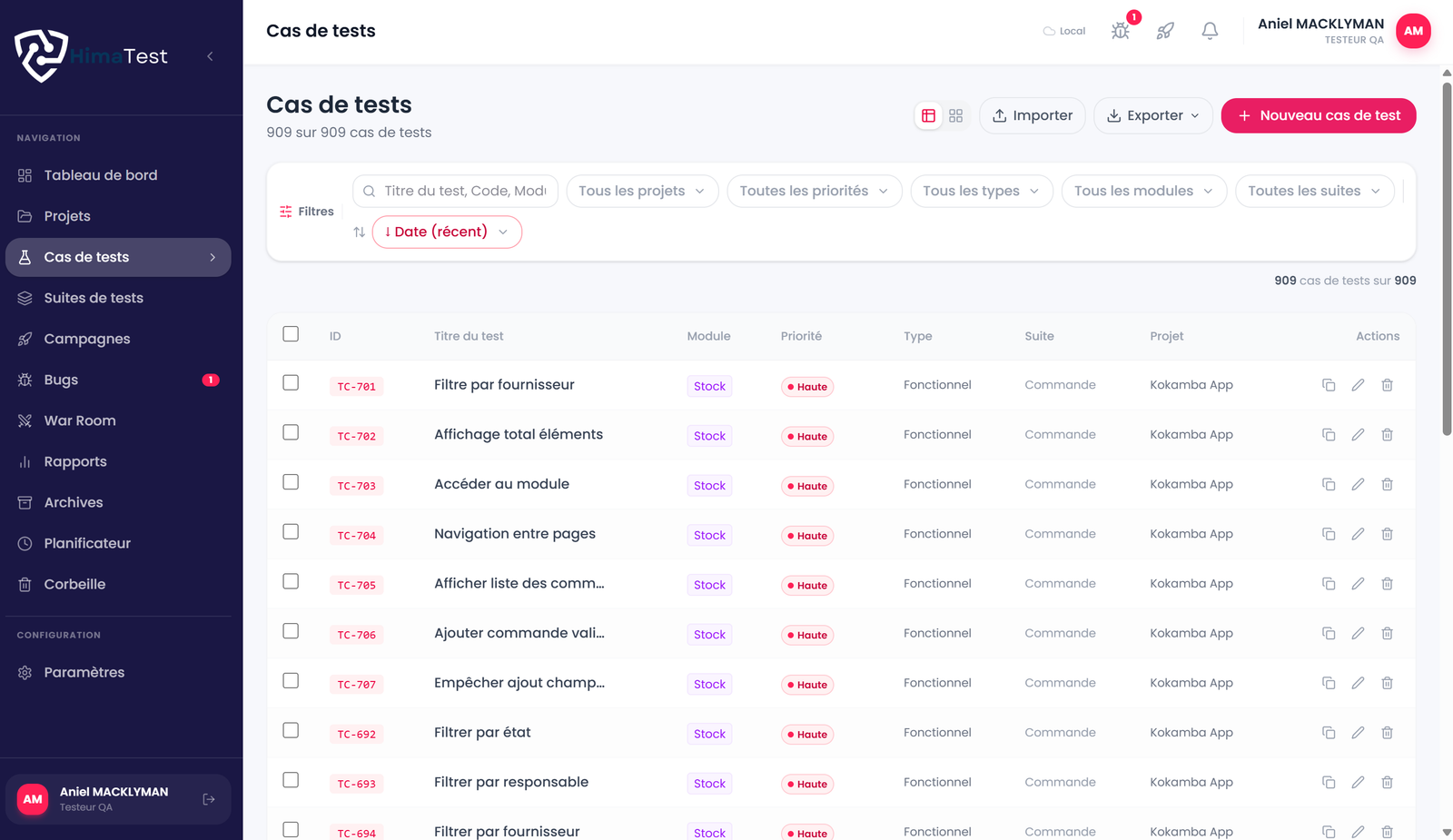Click the test search input field
Image resolution: width=1453 pixels, height=840 pixels.
coord(455,191)
